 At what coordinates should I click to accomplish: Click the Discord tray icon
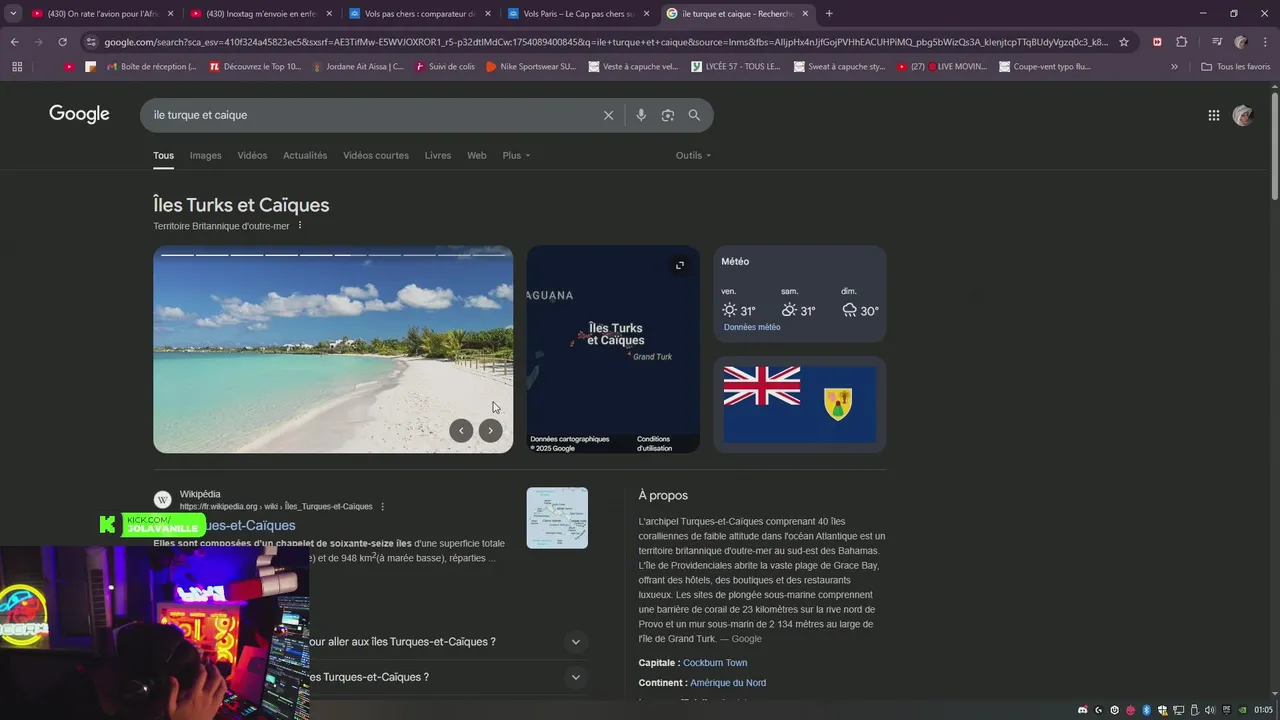1082,710
